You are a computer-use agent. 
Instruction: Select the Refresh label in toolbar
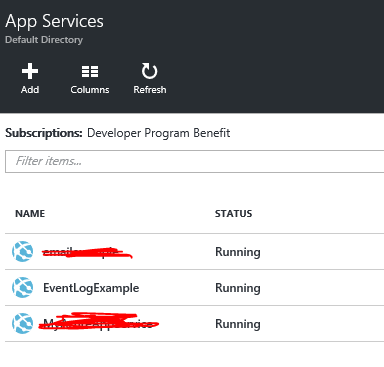[150, 90]
